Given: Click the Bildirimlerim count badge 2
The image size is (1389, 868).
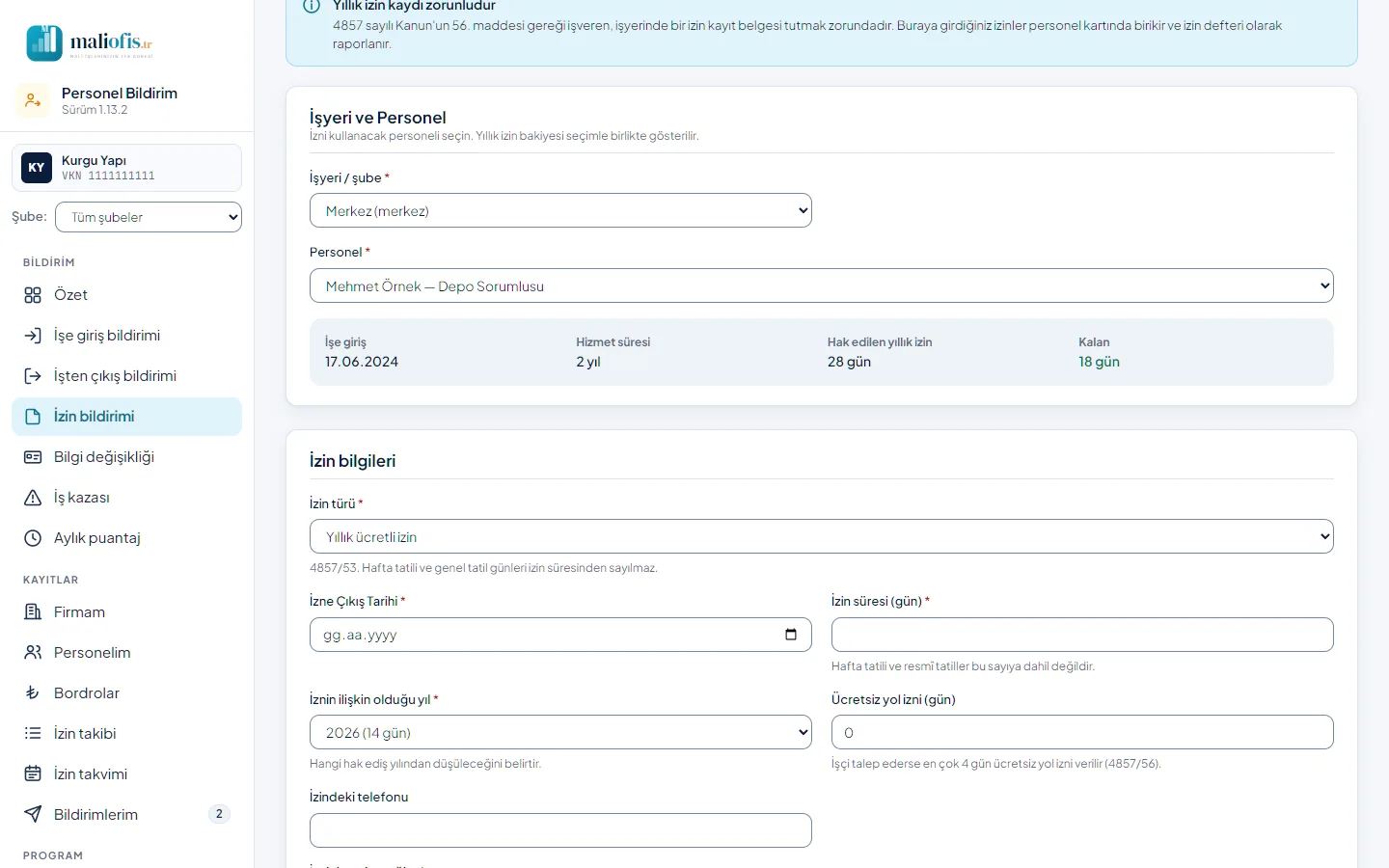Looking at the screenshot, I should (x=219, y=814).
